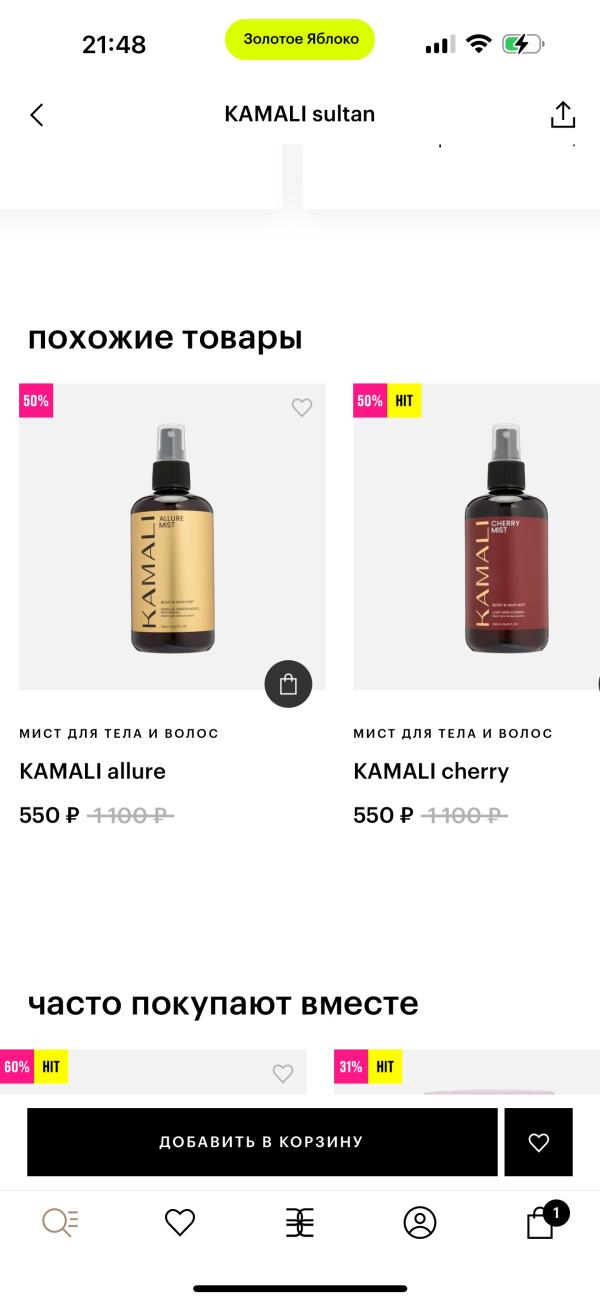Tap the HIT badge on the KAMALI cherry card
The width and height of the screenshot is (600, 1303).
click(404, 401)
